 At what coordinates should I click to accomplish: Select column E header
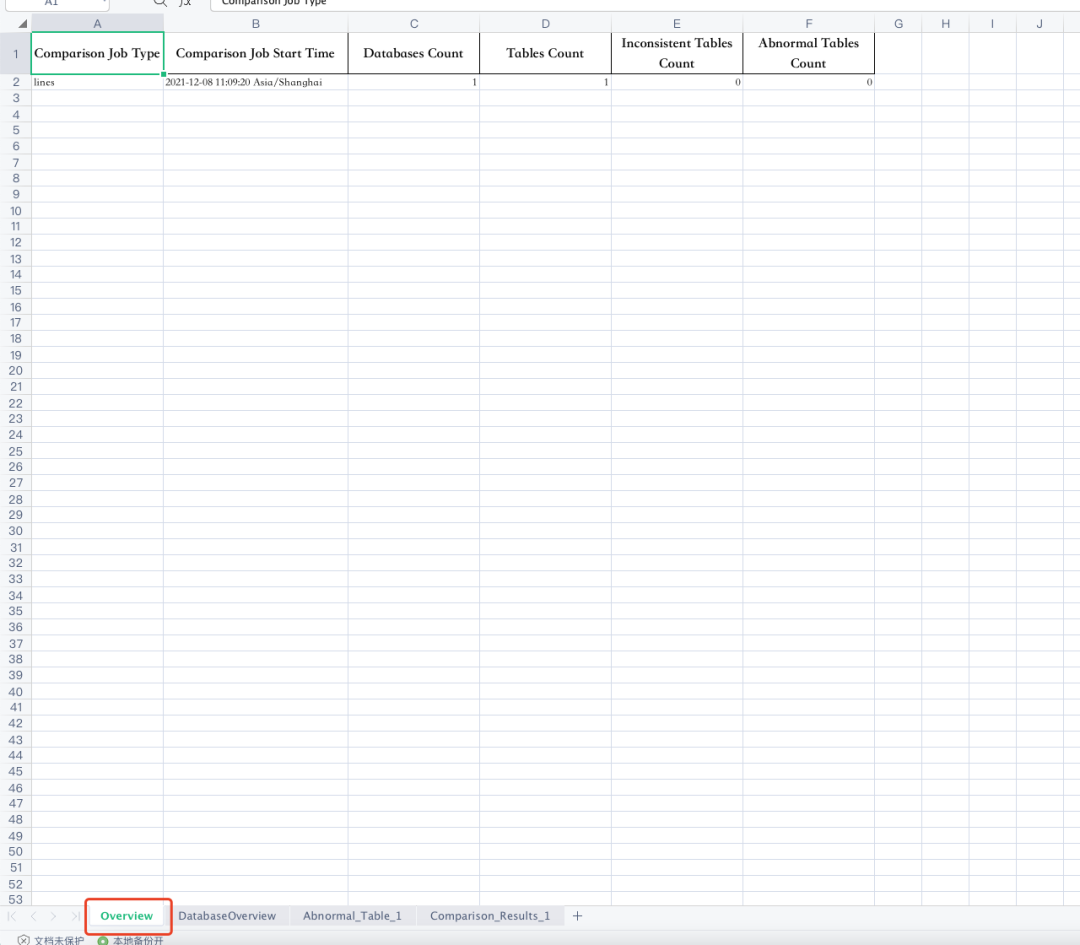pos(677,24)
